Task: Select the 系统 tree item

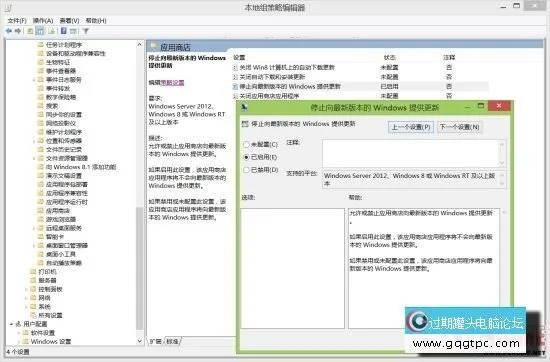Action: coord(45,307)
